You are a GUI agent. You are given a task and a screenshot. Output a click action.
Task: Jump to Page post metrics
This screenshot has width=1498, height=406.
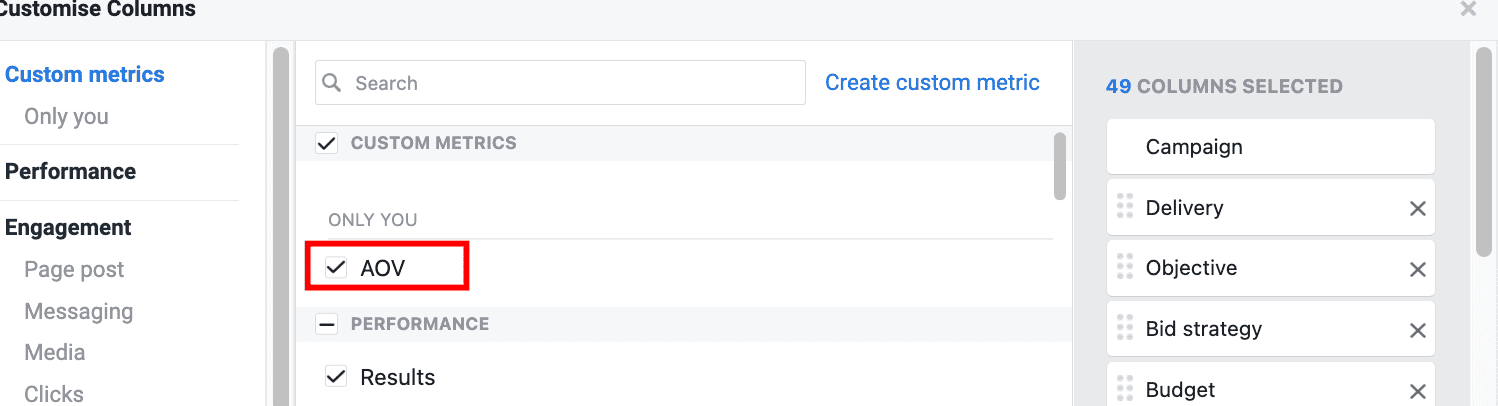point(74,269)
